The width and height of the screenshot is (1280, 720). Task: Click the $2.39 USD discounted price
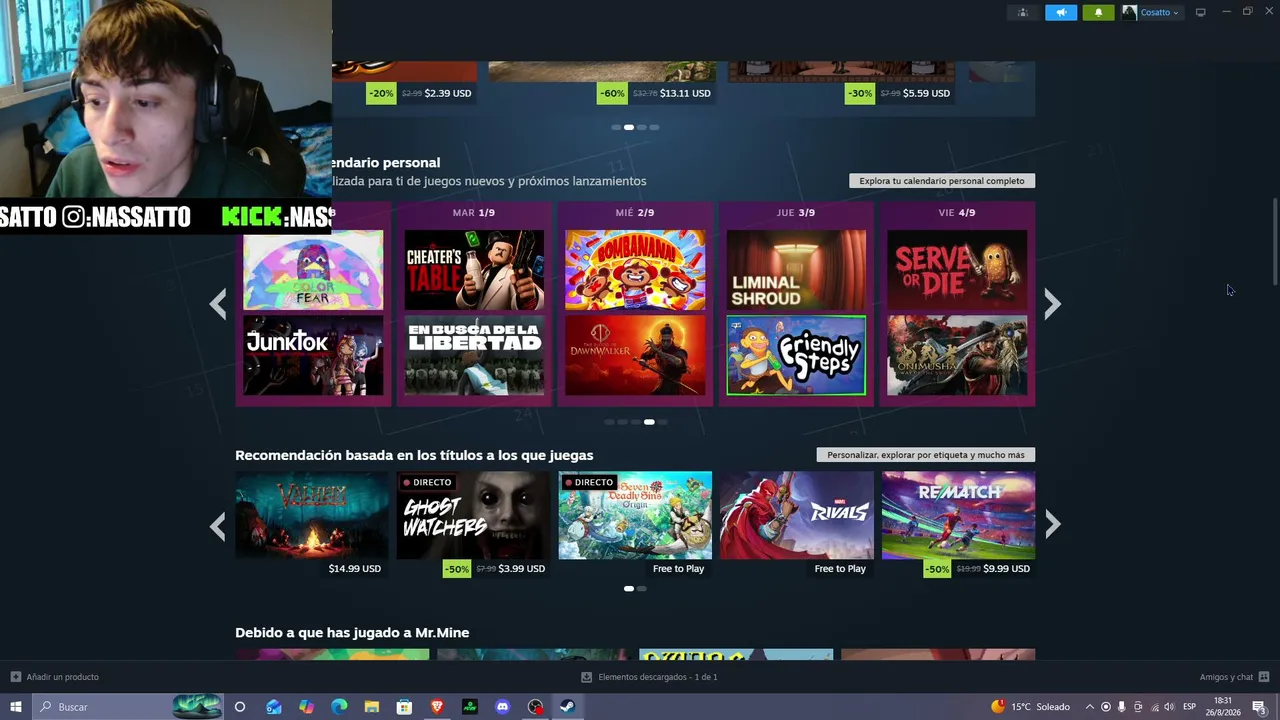coord(448,93)
